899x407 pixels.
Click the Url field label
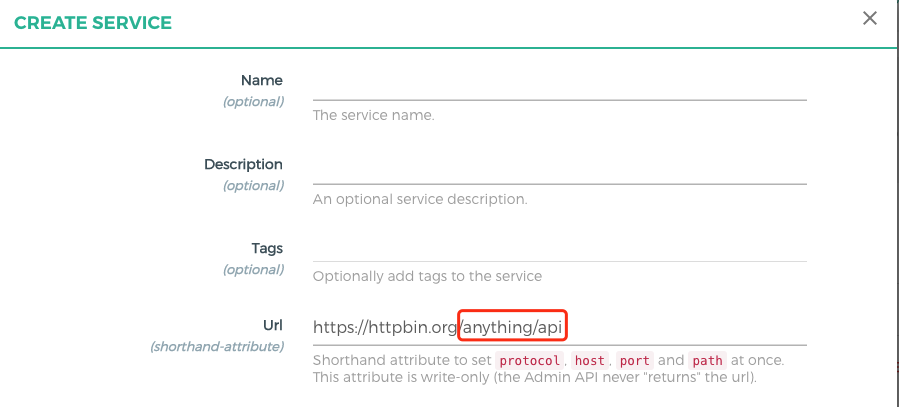(x=273, y=325)
